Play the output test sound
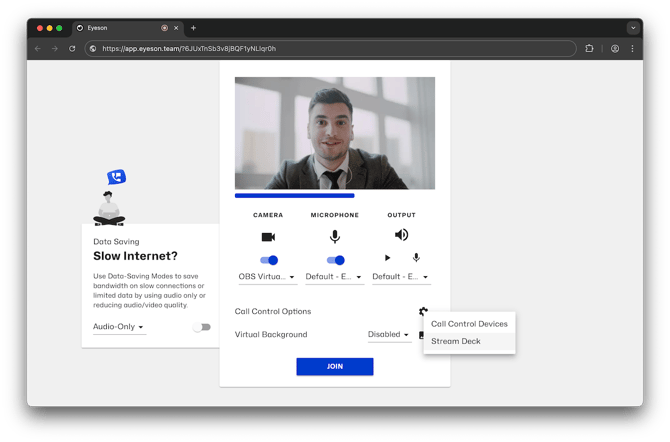Screen dimensions: 670x442 click(x=388, y=258)
